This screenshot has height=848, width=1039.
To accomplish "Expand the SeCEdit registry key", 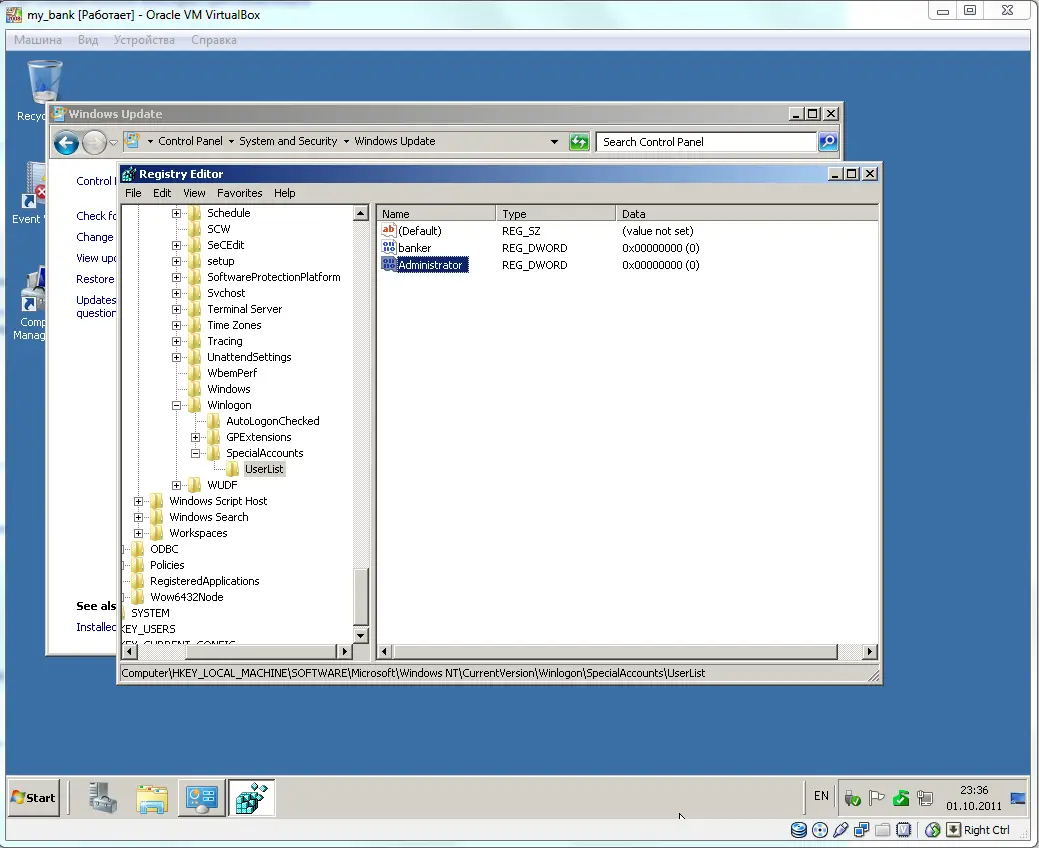I will click(x=176, y=245).
